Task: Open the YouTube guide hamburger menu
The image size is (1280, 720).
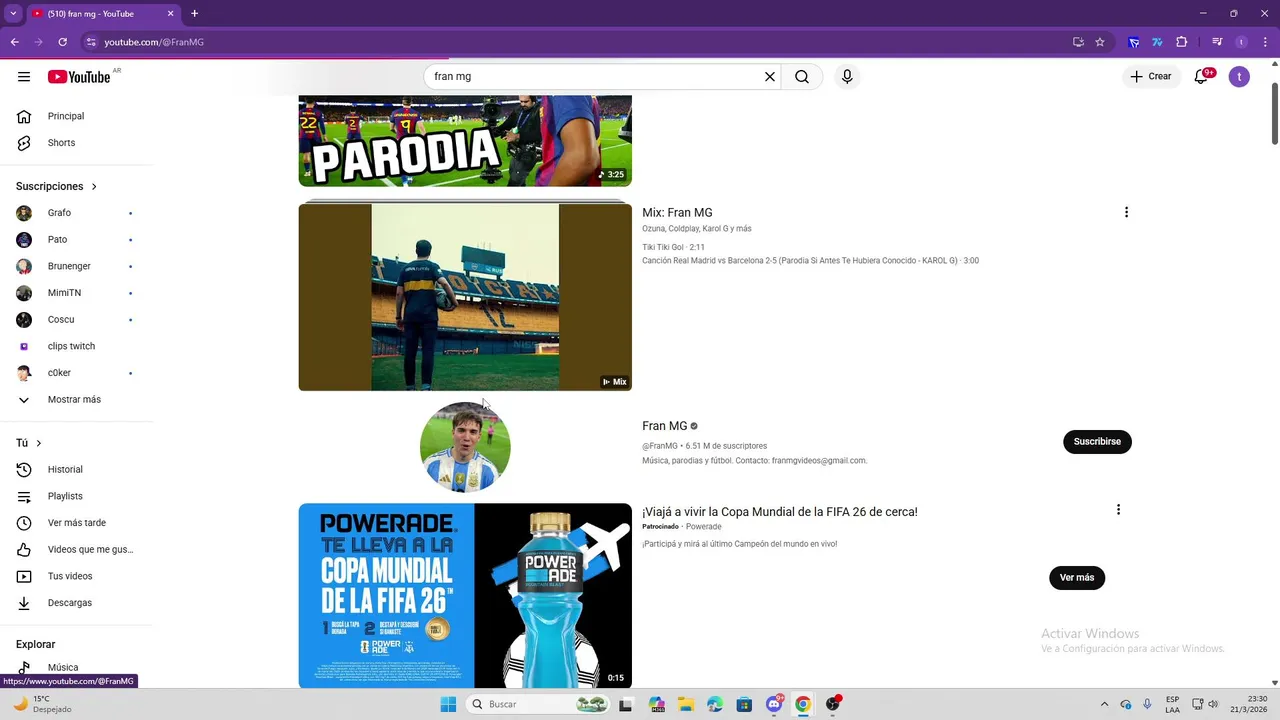Action: point(24,77)
